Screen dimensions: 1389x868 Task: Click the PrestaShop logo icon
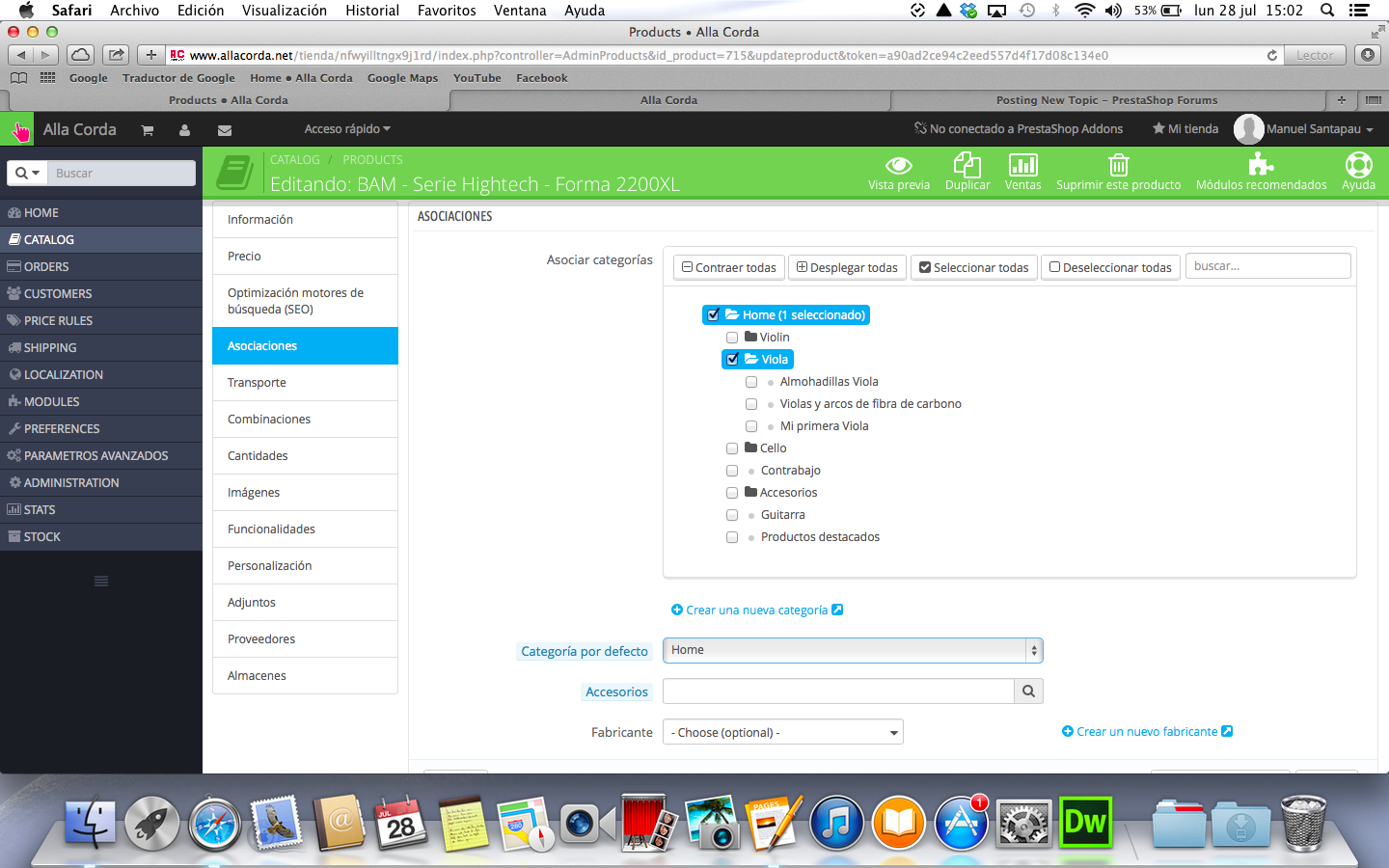[x=18, y=129]
